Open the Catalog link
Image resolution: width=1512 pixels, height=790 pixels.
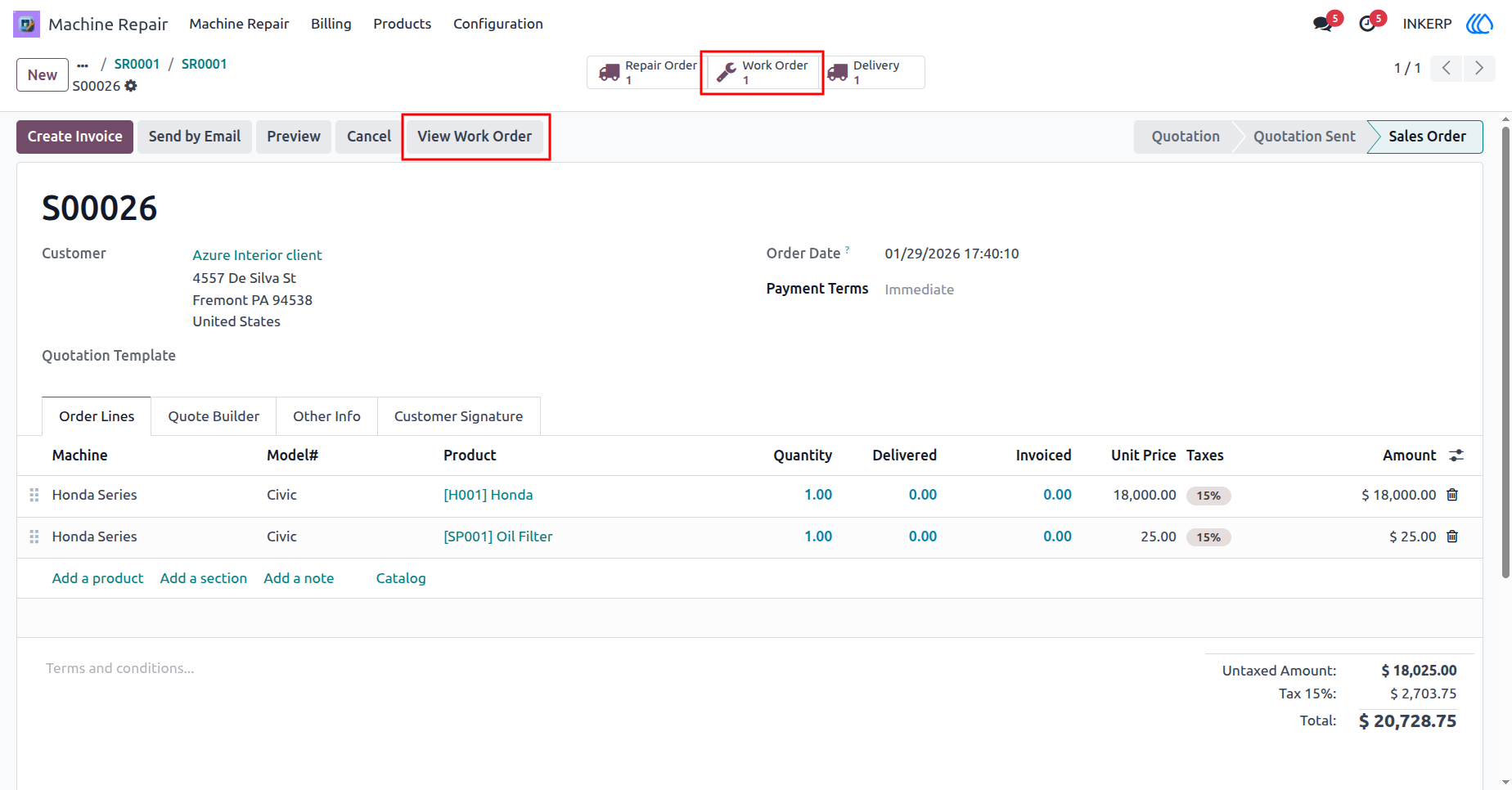point(401,578)
